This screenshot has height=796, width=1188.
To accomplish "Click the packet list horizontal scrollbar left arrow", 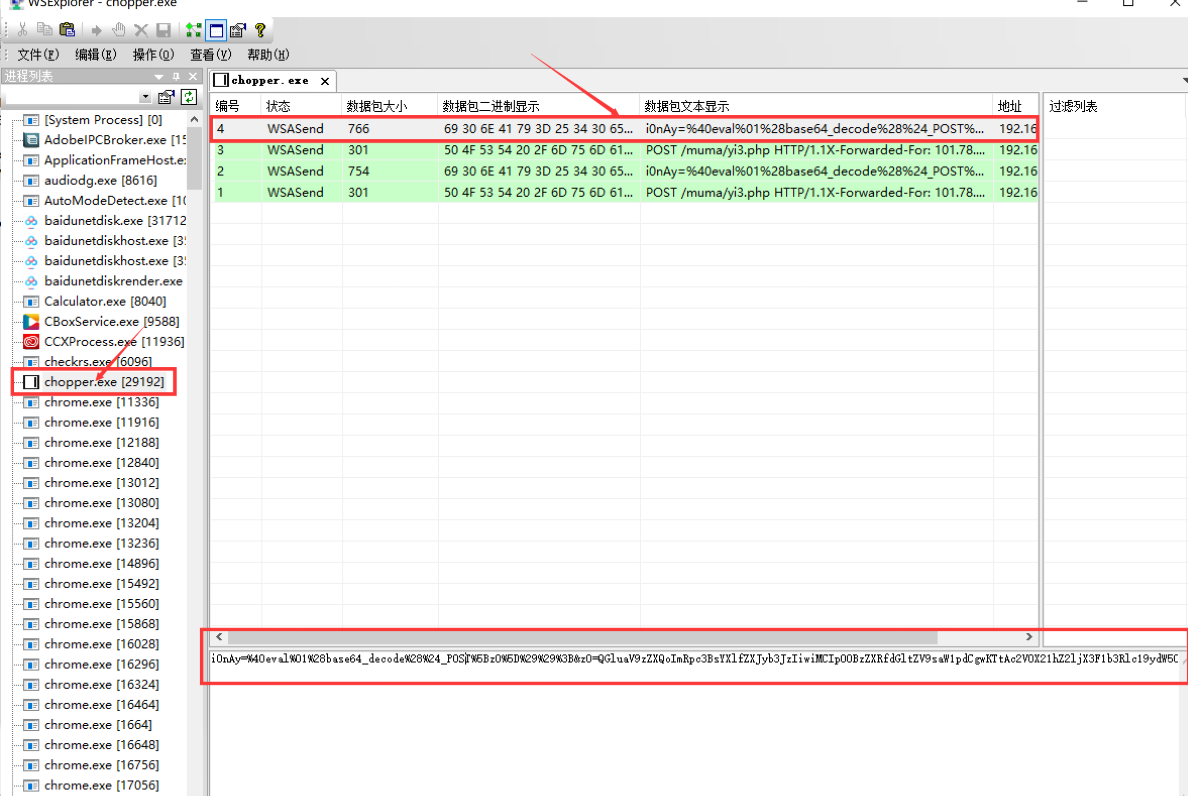I will (x=219, y=637).
